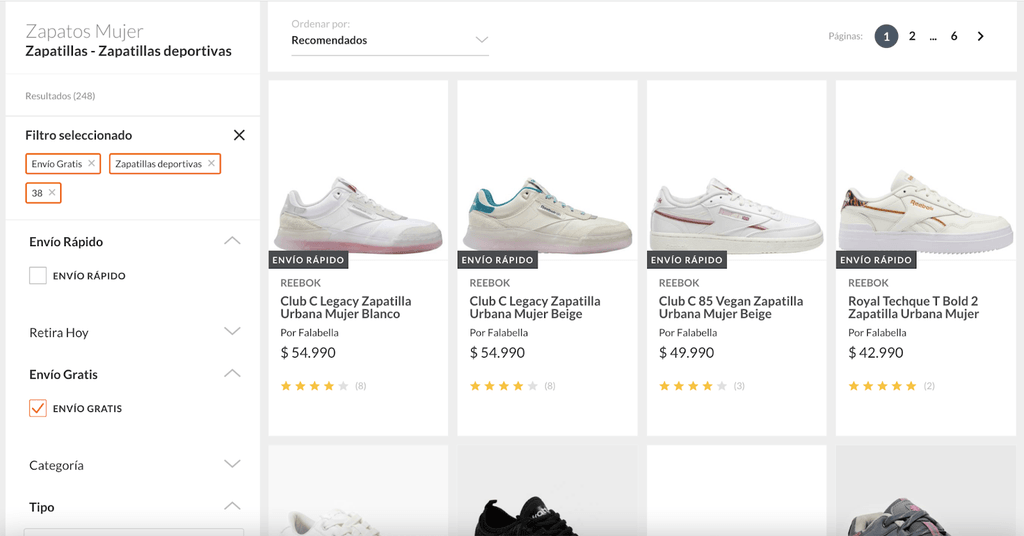Screen dimensions: 1024x536
Task: Go to next results page arrow
Action: 980,37
